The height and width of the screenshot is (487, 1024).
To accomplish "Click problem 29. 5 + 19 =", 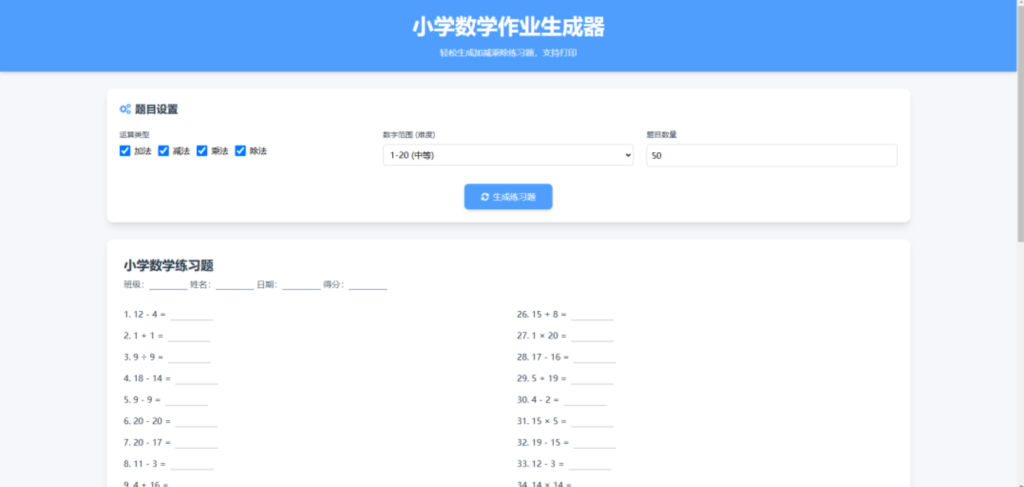I will point(542,378).
